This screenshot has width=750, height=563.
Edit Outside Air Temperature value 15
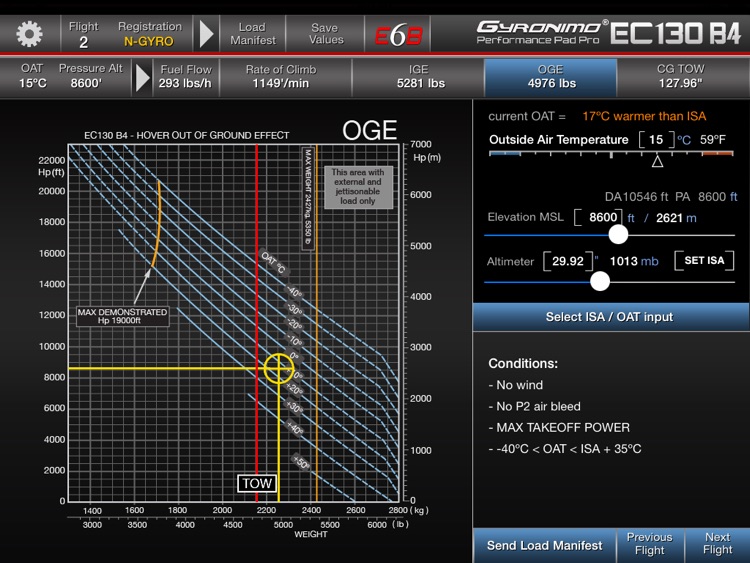point(656,140)
